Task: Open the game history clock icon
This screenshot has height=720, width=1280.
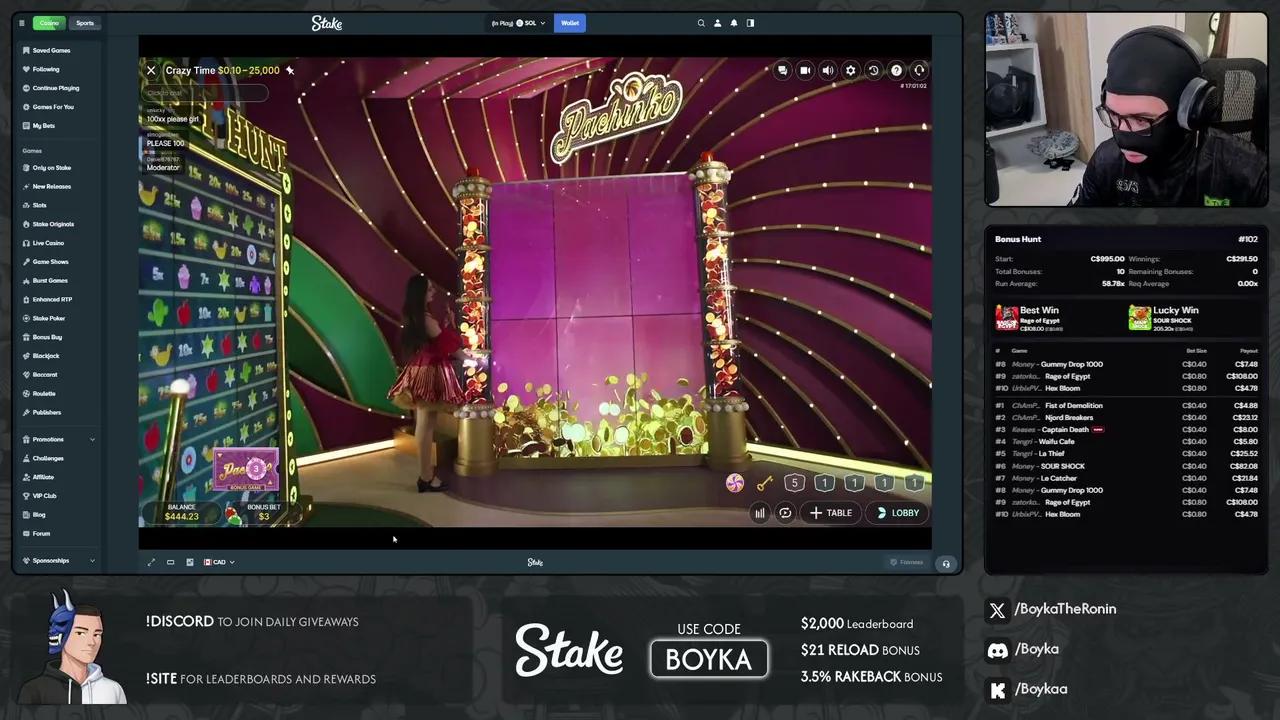Action: click(x=873, y=70)
